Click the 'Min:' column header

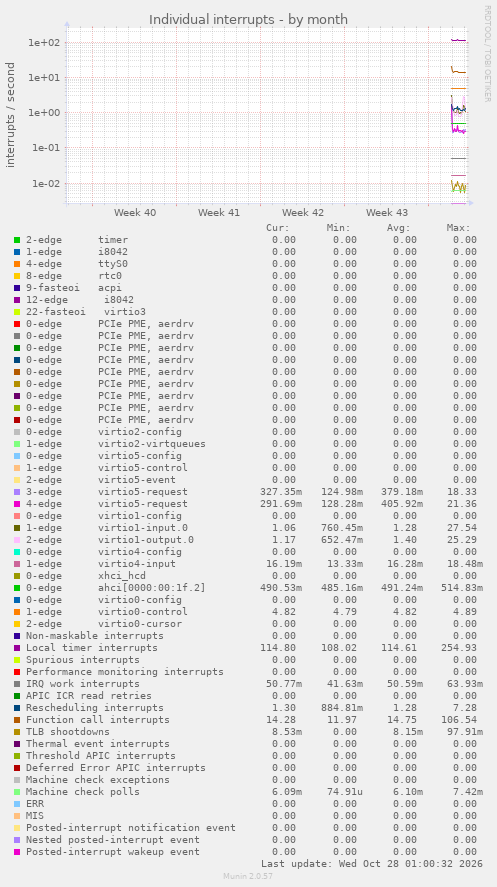pos(338,228)
